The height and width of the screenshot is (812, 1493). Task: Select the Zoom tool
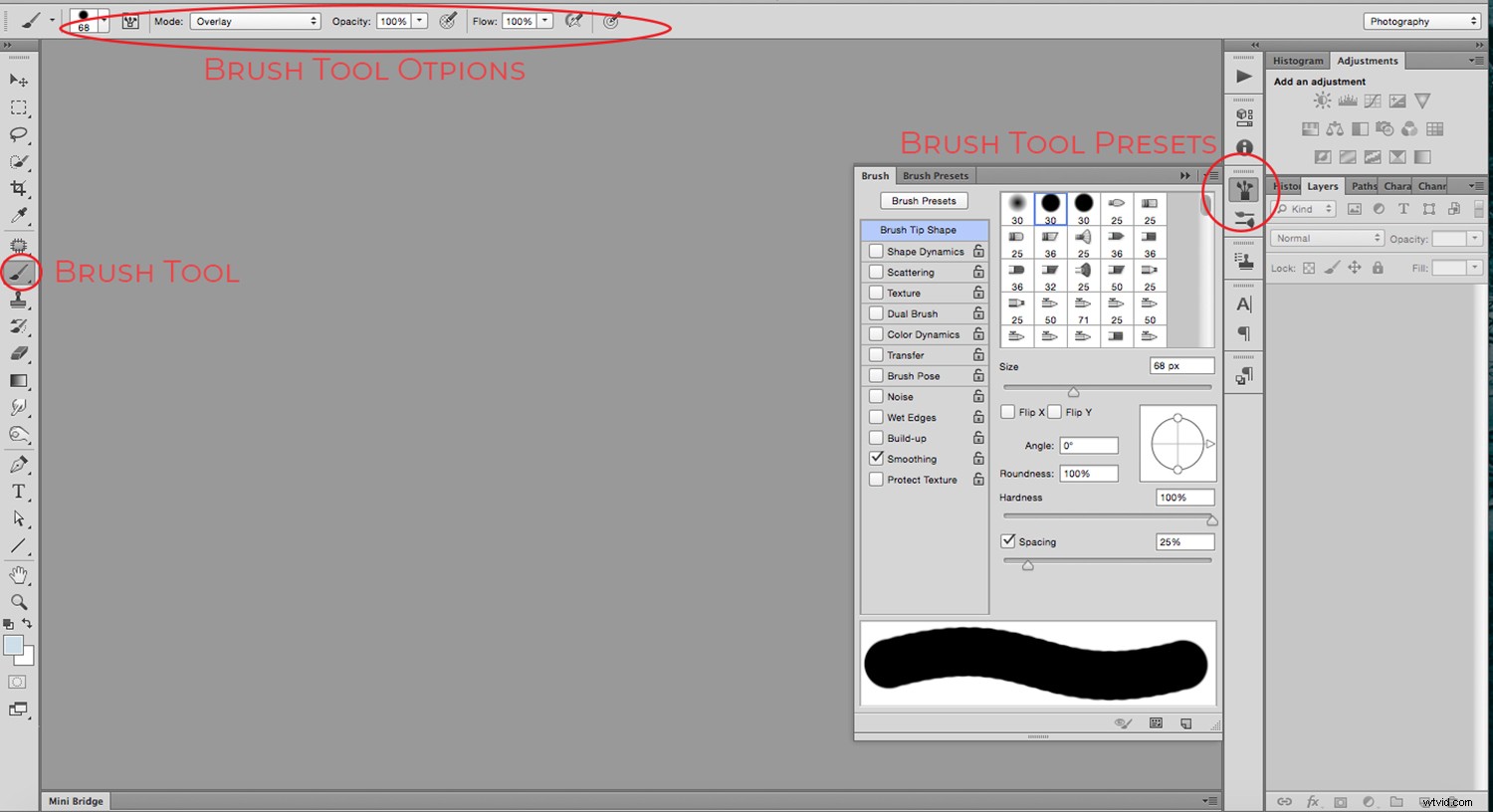20,602
